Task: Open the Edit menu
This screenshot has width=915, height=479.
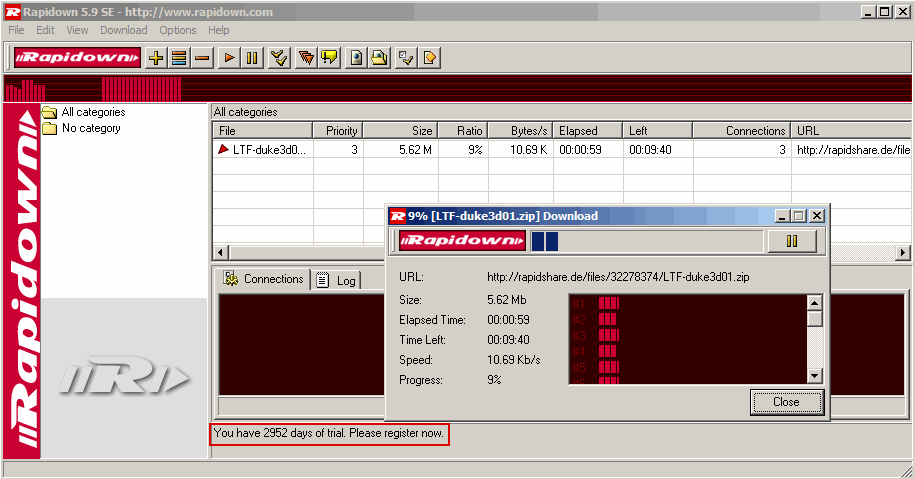Action: (x=46, y=30)
